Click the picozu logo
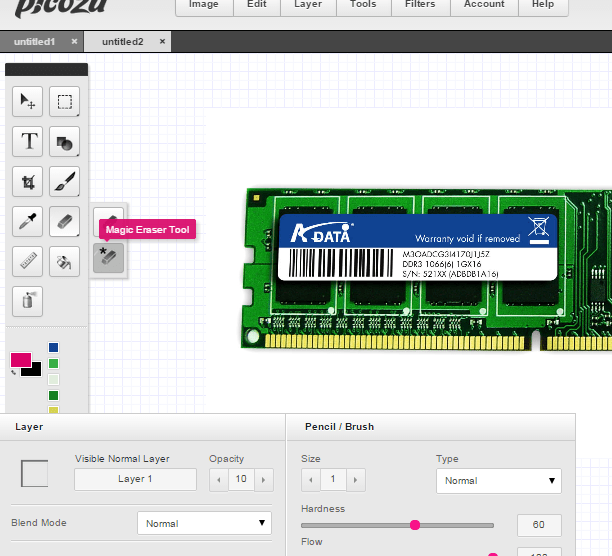The height and width of the screenshot is (556, 612). 60,7
